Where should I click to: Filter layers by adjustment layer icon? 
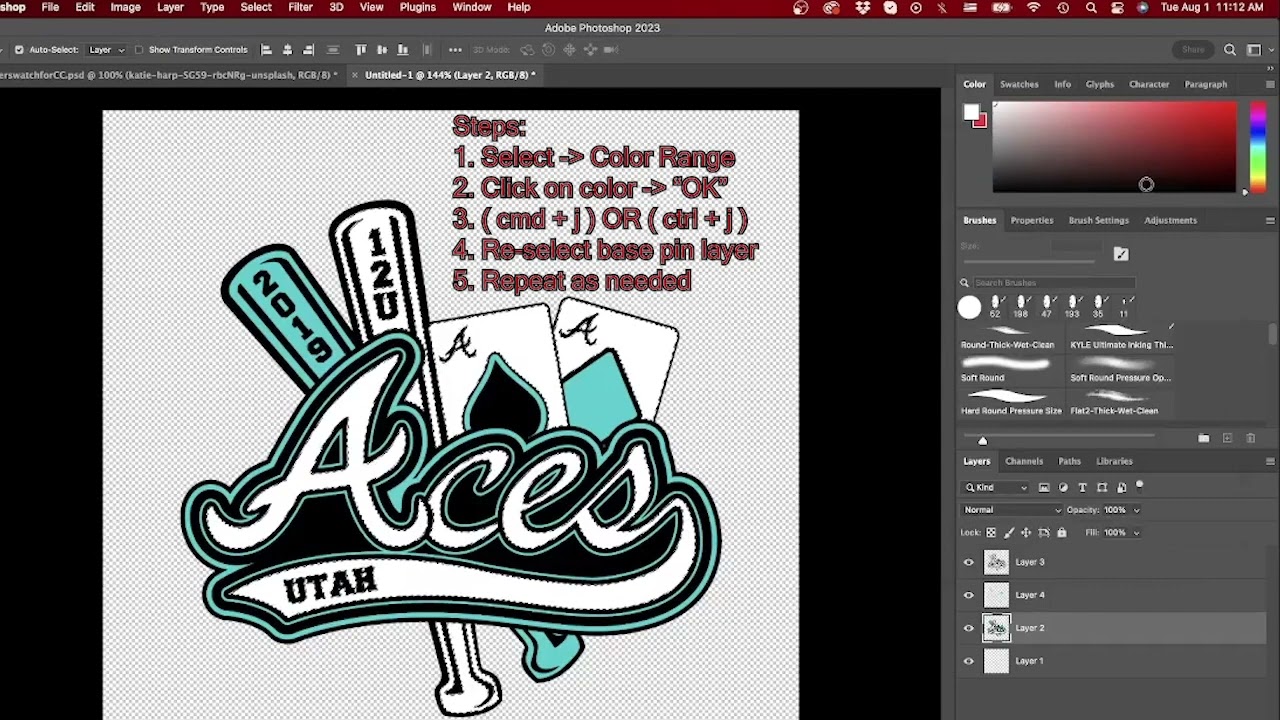(1063, 487)
